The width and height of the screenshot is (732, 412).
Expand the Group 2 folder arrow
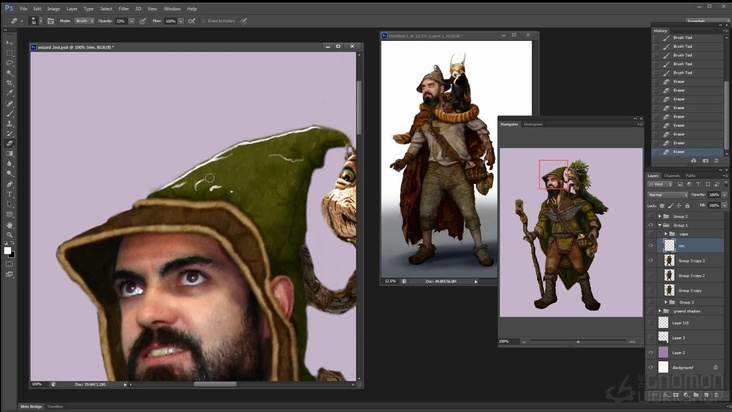pyautogui.click(x=660, y=216)
